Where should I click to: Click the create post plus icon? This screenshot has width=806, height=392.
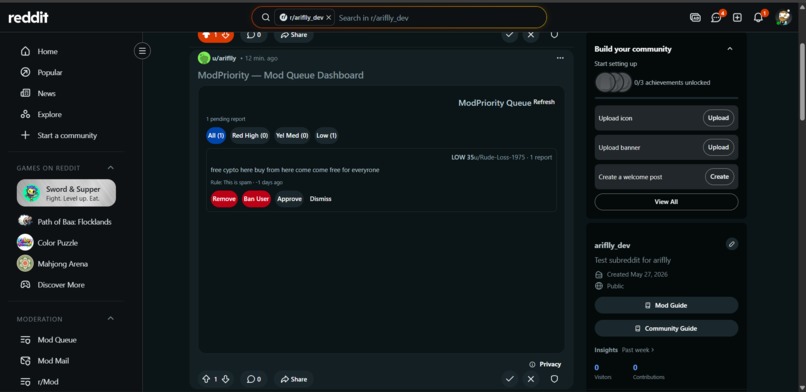click(x=737, y=17)
